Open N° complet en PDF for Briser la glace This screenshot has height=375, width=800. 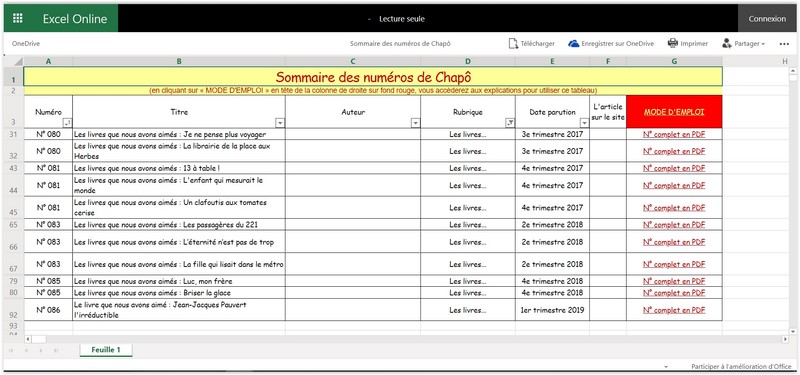(x=674, y=293)
